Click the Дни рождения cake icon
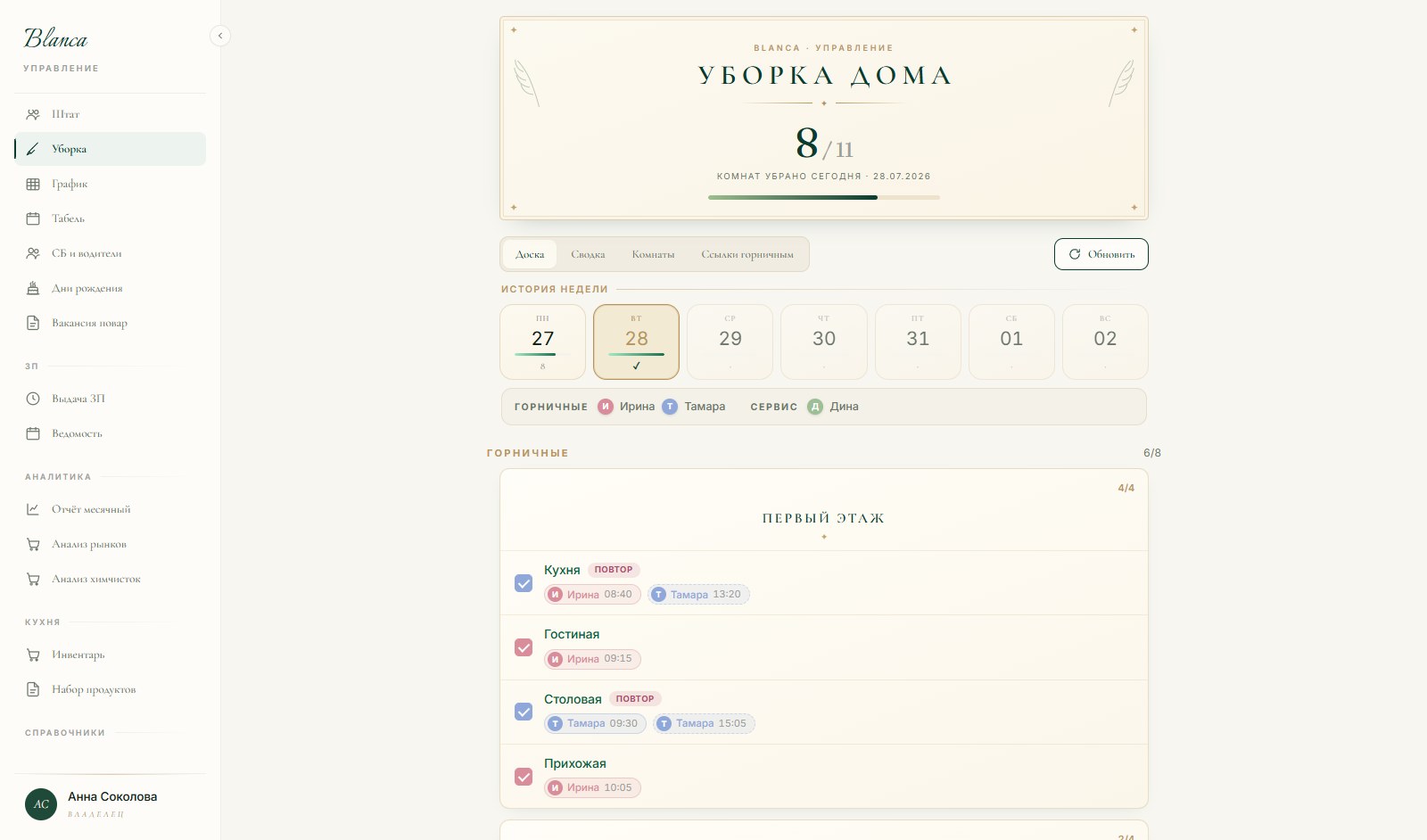Image resolution: width=1427 pixels, height=840 pixels. (x=33, y=288)
